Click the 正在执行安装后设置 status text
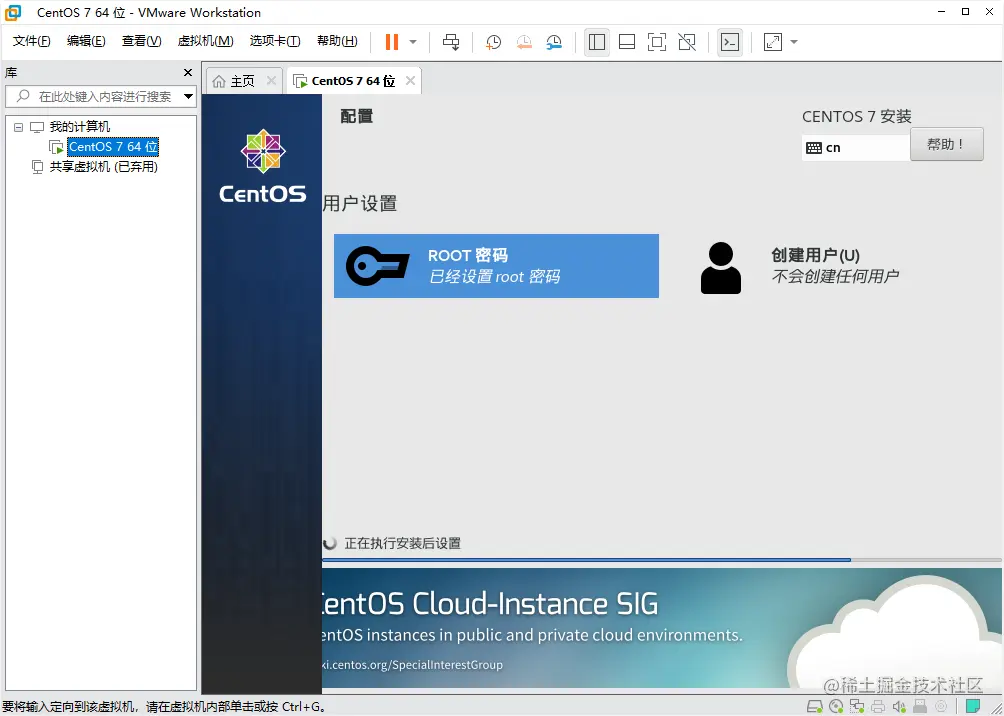 tap(403, 544)
